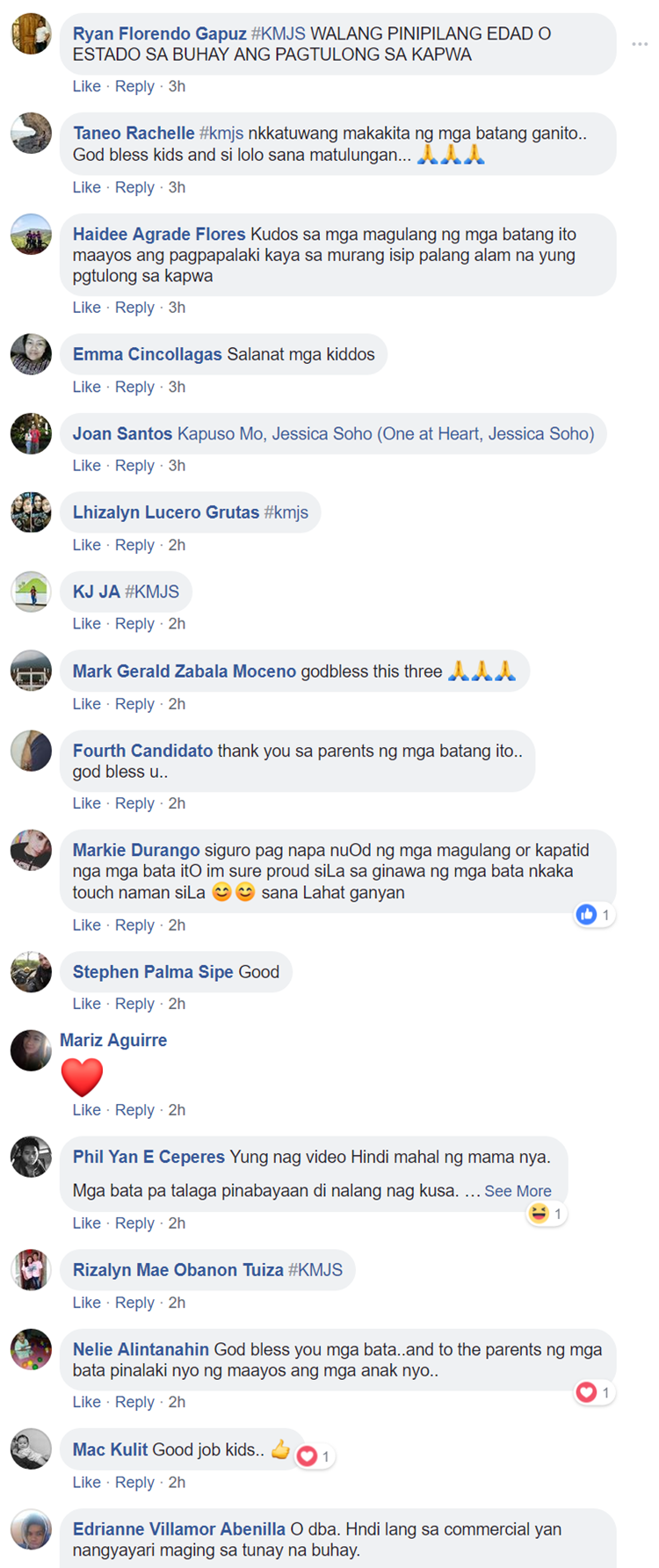This screenshot has height=1568, width=659.
Task: Open Mariz Aguirre's red heart sticker
Action: [82, 1077]
